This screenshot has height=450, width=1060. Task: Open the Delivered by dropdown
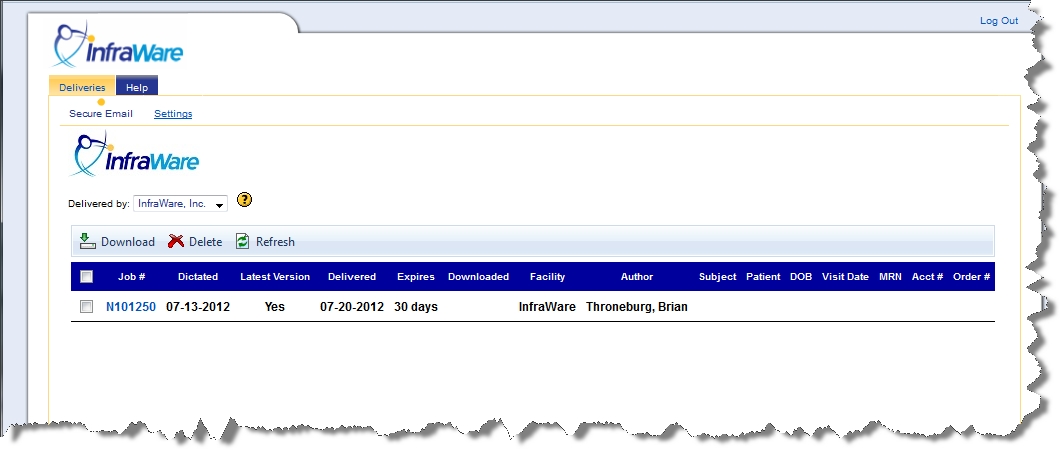pos(180,203)
